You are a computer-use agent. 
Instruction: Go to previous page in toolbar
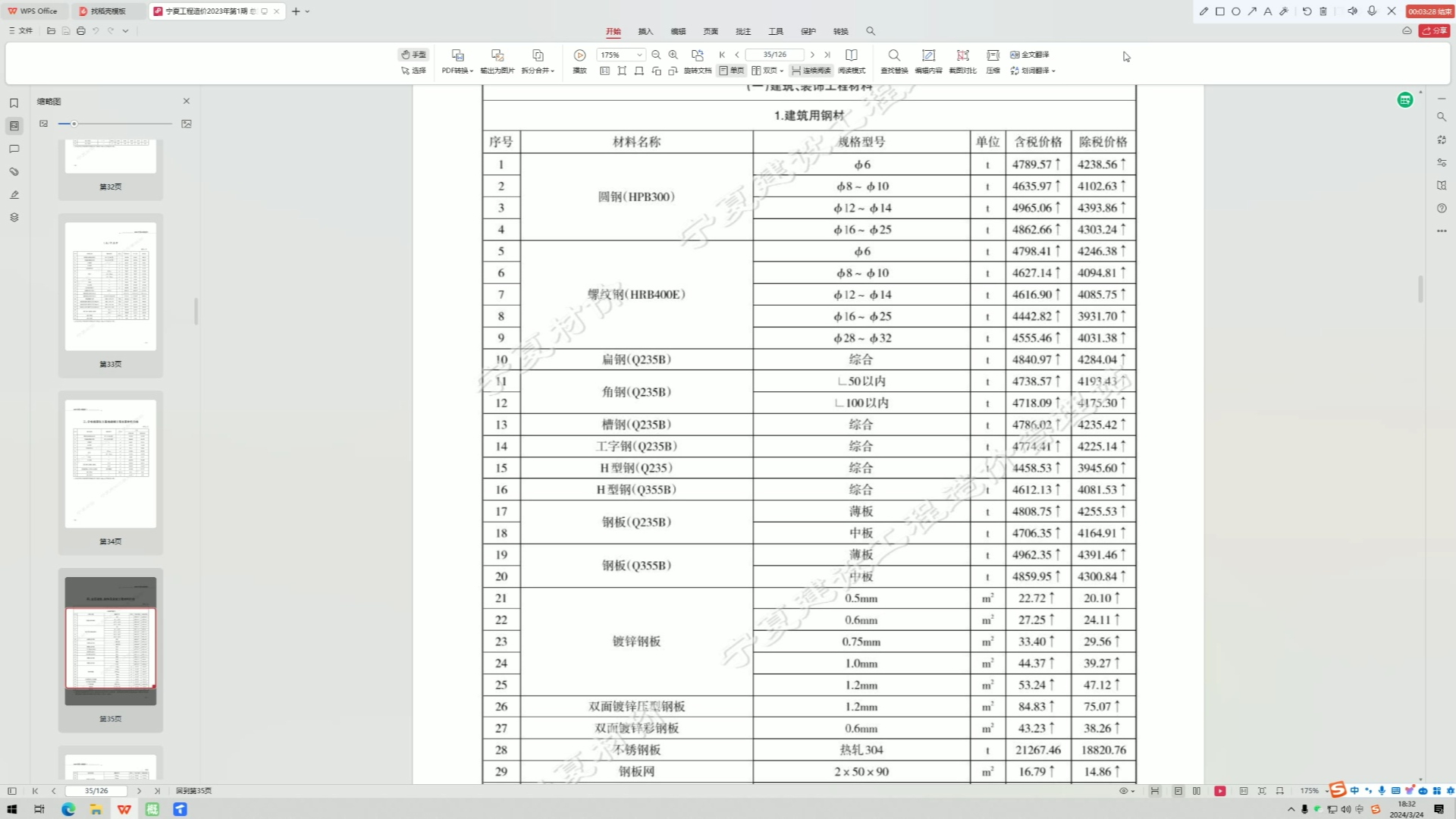[x=737, y=55]
